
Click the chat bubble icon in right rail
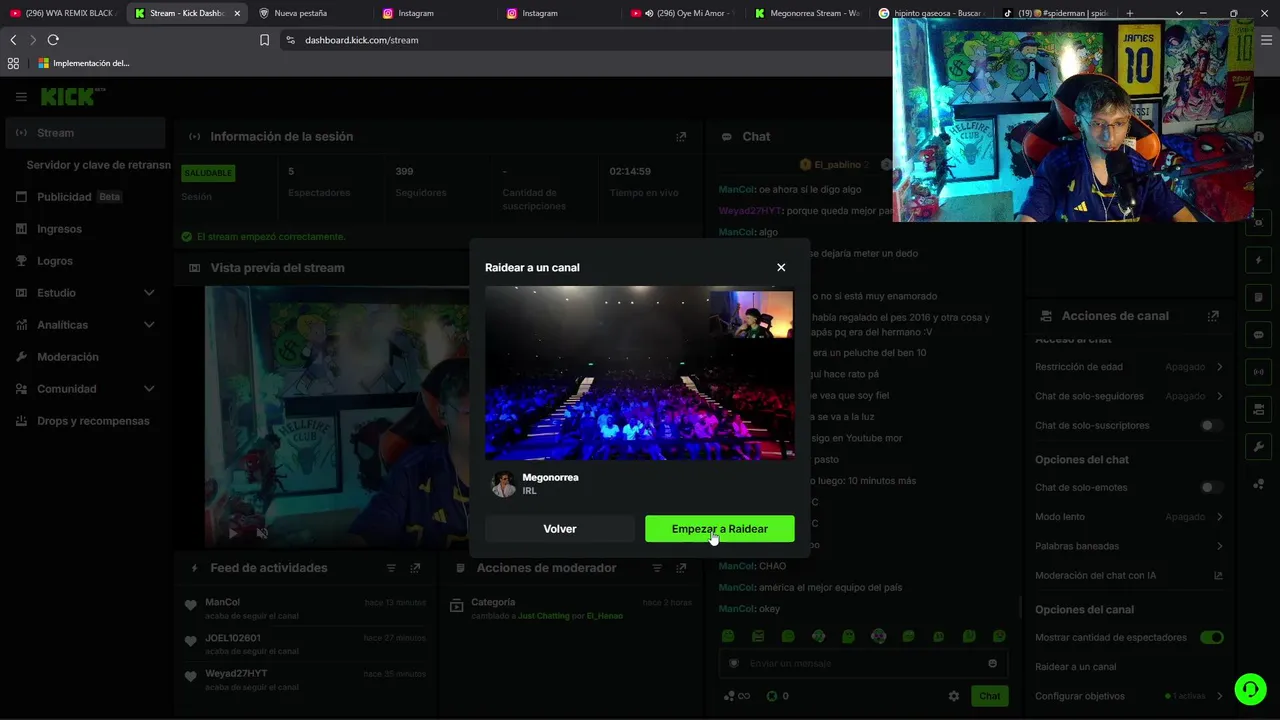pos(1258,334)
